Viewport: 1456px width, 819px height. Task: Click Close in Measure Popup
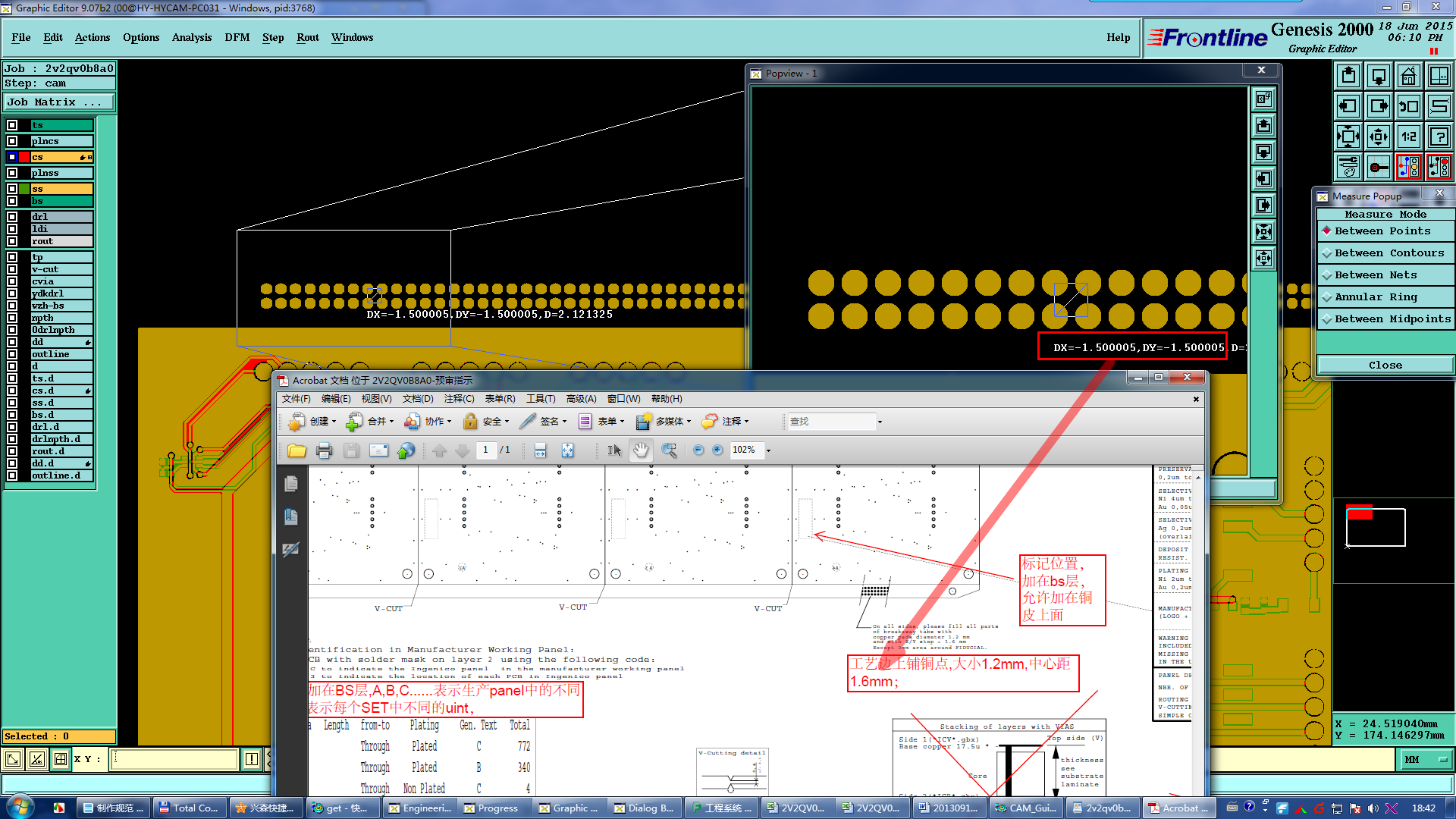(1385, 366)
